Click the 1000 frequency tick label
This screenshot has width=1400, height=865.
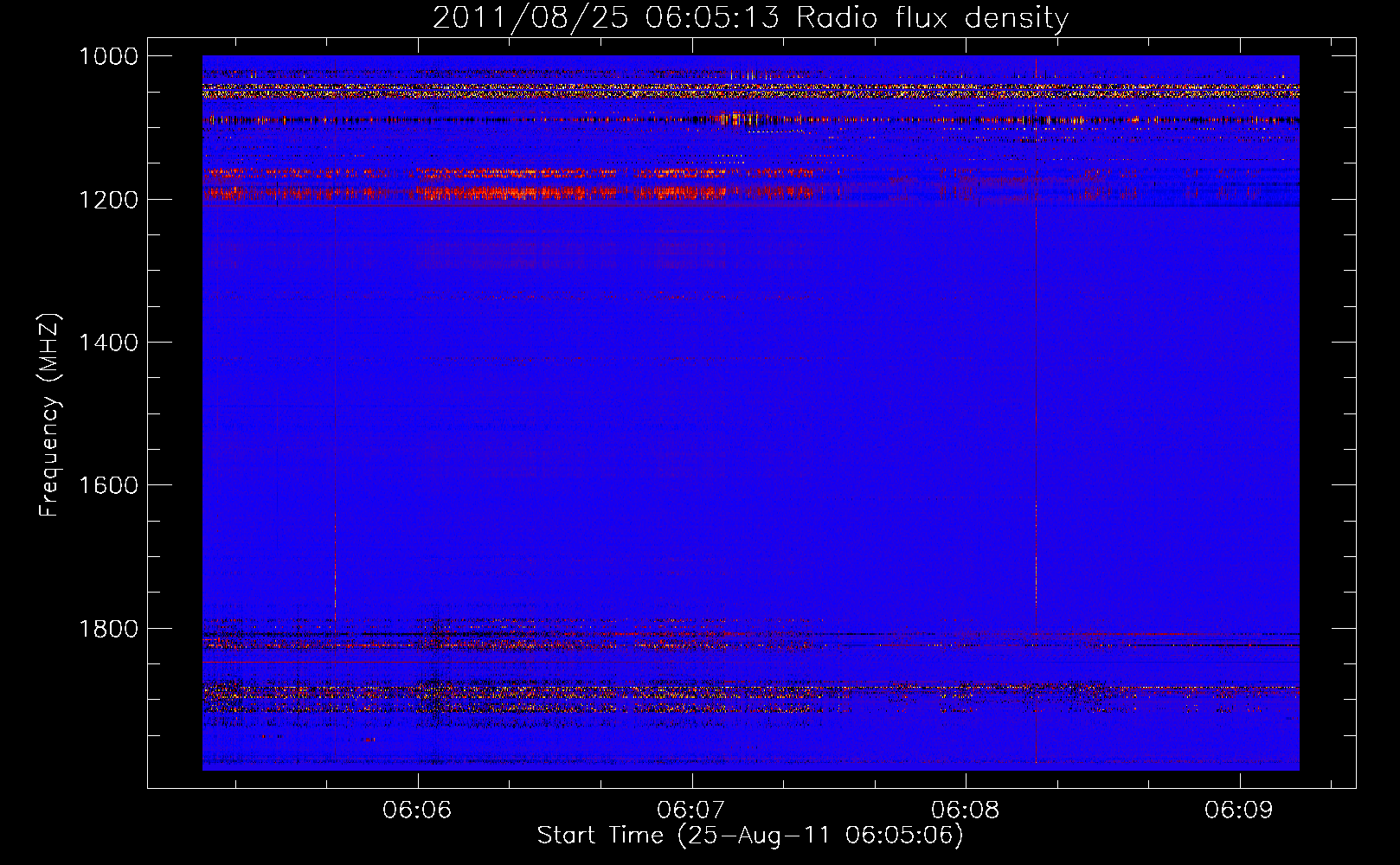coord(108,56)
